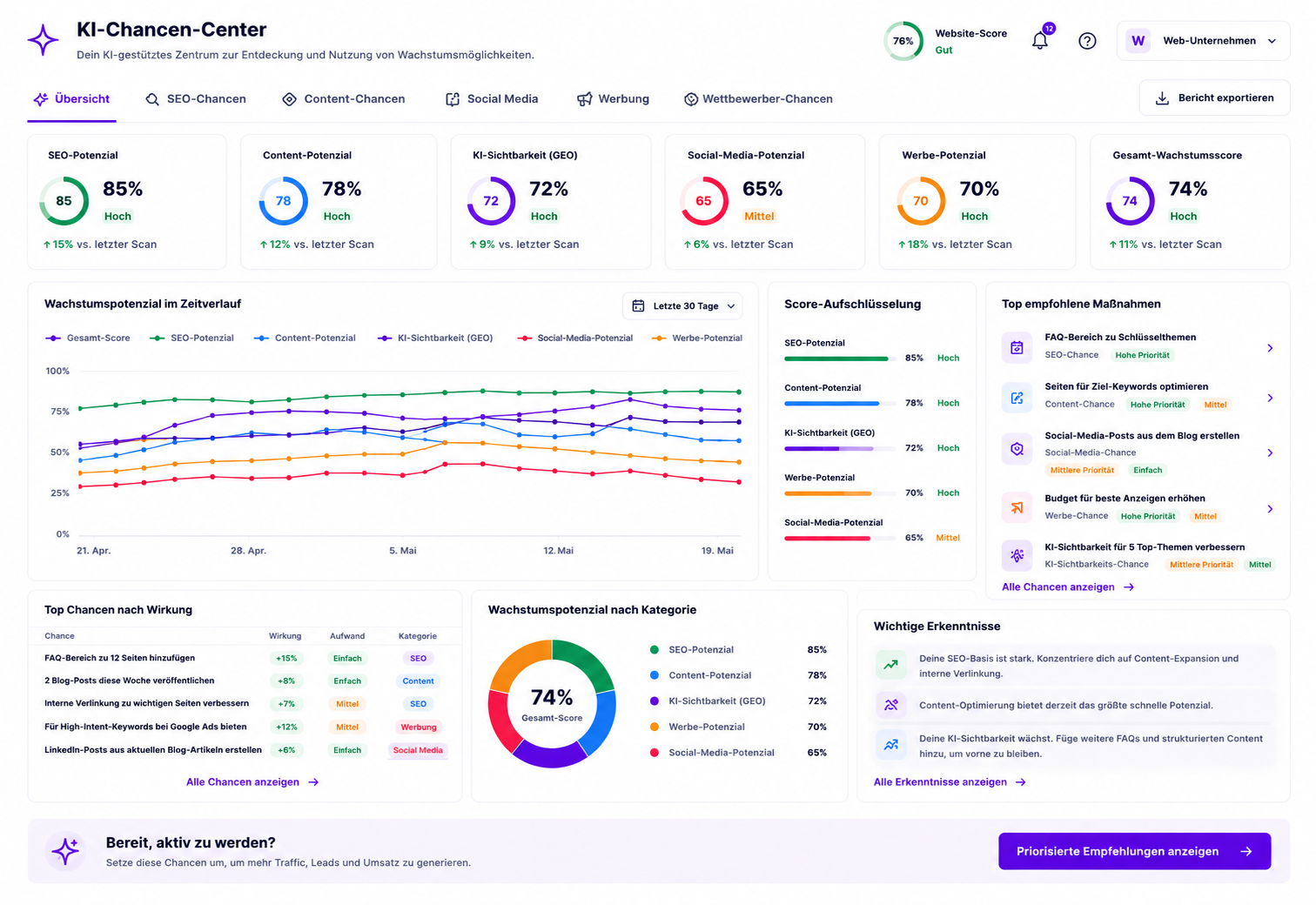This screenshot has height=905, width=1316.
Task: Click the Seiten für Ziel-Keywords optimieren icon
Action: pos(1017,398)
